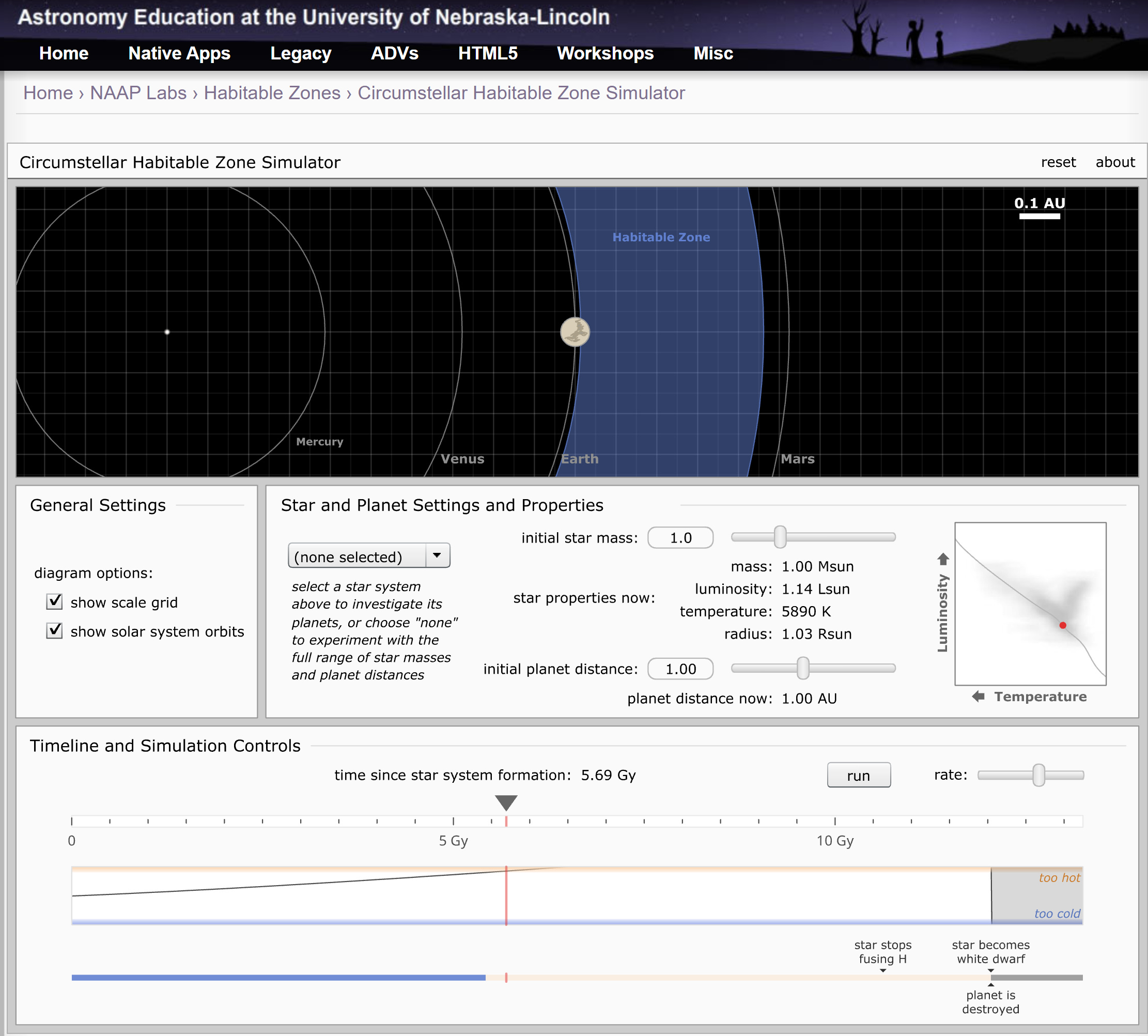
Task: Click the reset link
Action: point(1058,162)
